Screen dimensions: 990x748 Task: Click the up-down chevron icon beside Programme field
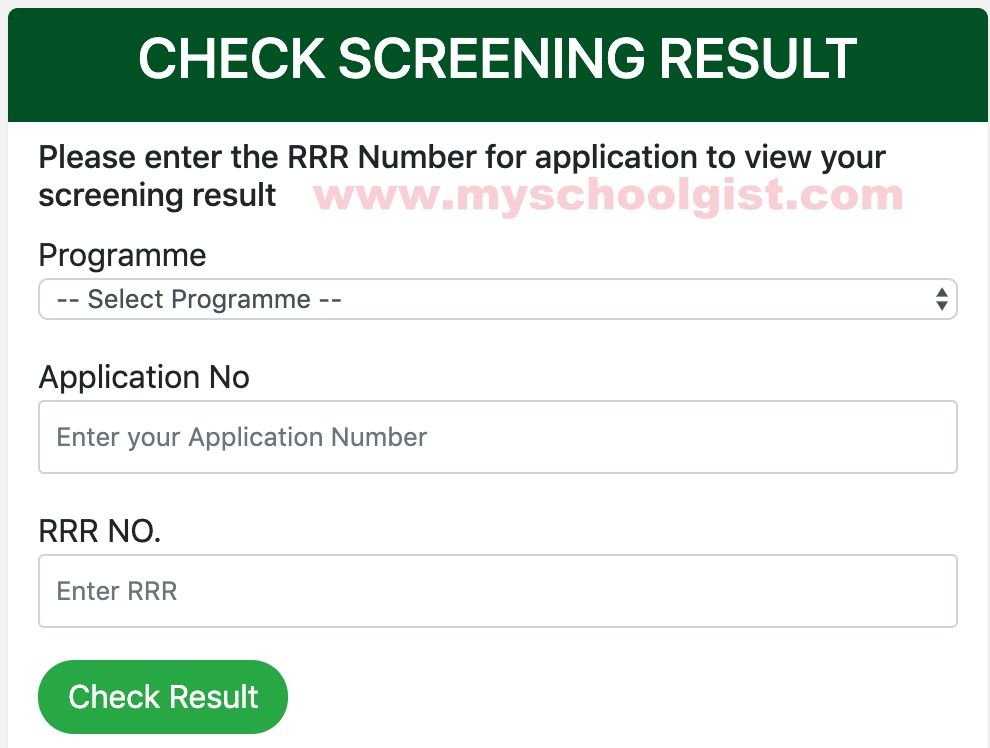(941, 299)
